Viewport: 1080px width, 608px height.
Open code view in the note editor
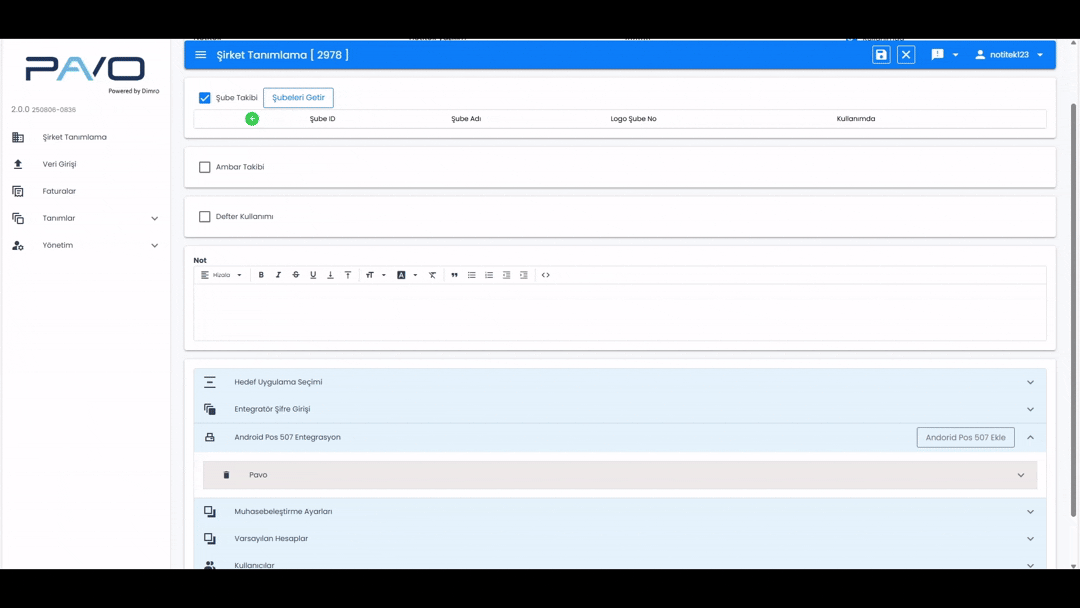click(546, 275)
